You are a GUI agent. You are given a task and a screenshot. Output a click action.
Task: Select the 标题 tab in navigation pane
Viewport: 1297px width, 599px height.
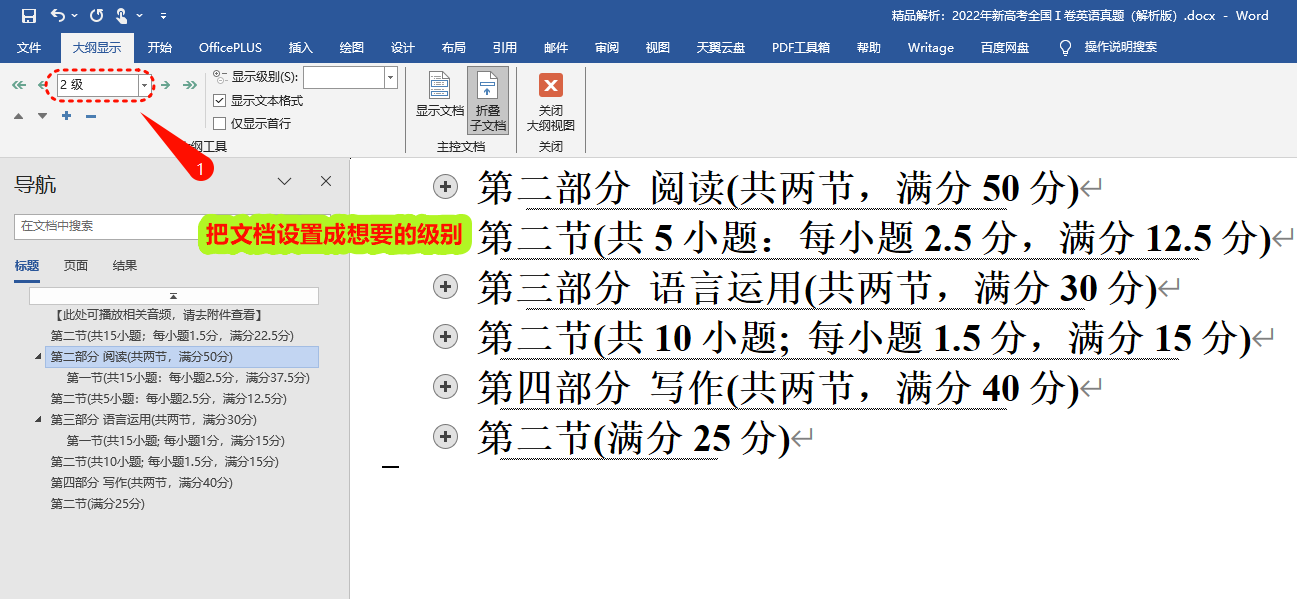point(27,266)
